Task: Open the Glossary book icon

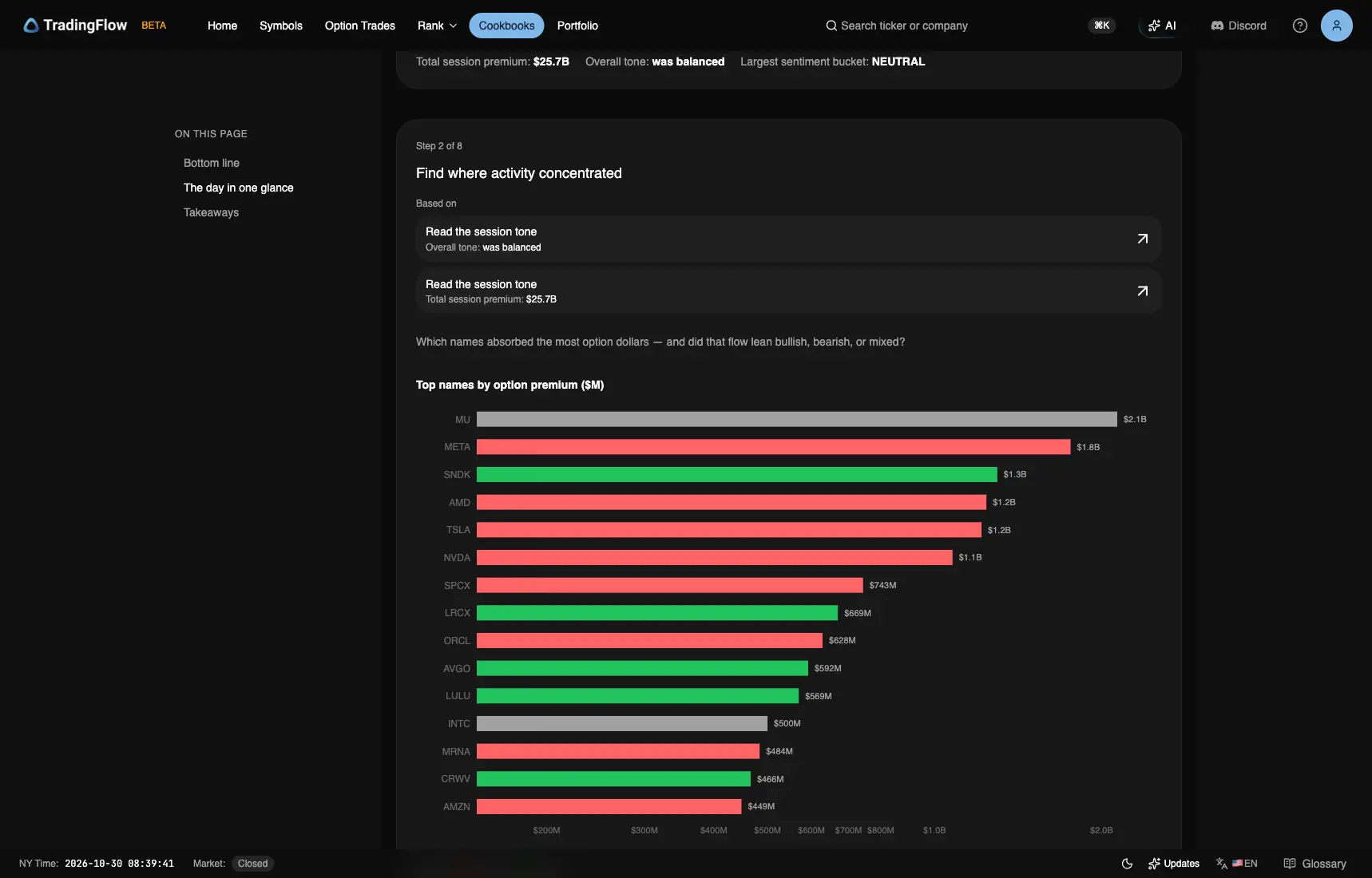Action: click(1290, 864)
